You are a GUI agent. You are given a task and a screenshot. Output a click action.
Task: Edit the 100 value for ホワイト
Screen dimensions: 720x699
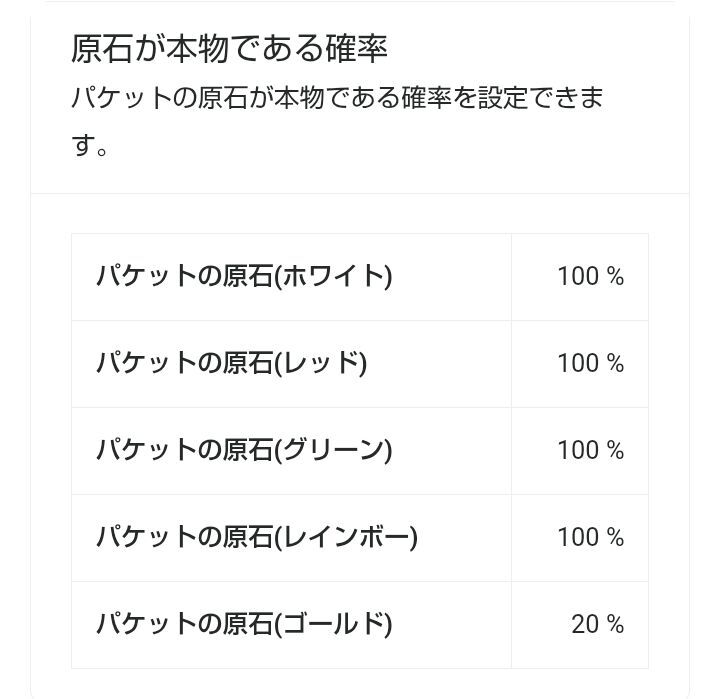point(578,276)
